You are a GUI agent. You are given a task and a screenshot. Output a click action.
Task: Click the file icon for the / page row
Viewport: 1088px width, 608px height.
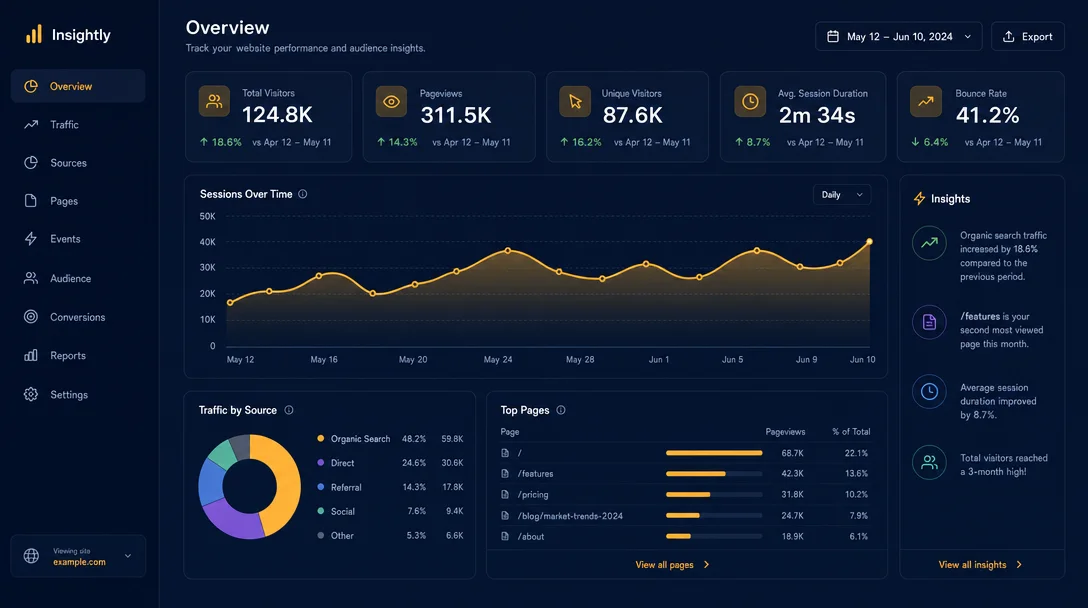[505, 453]
